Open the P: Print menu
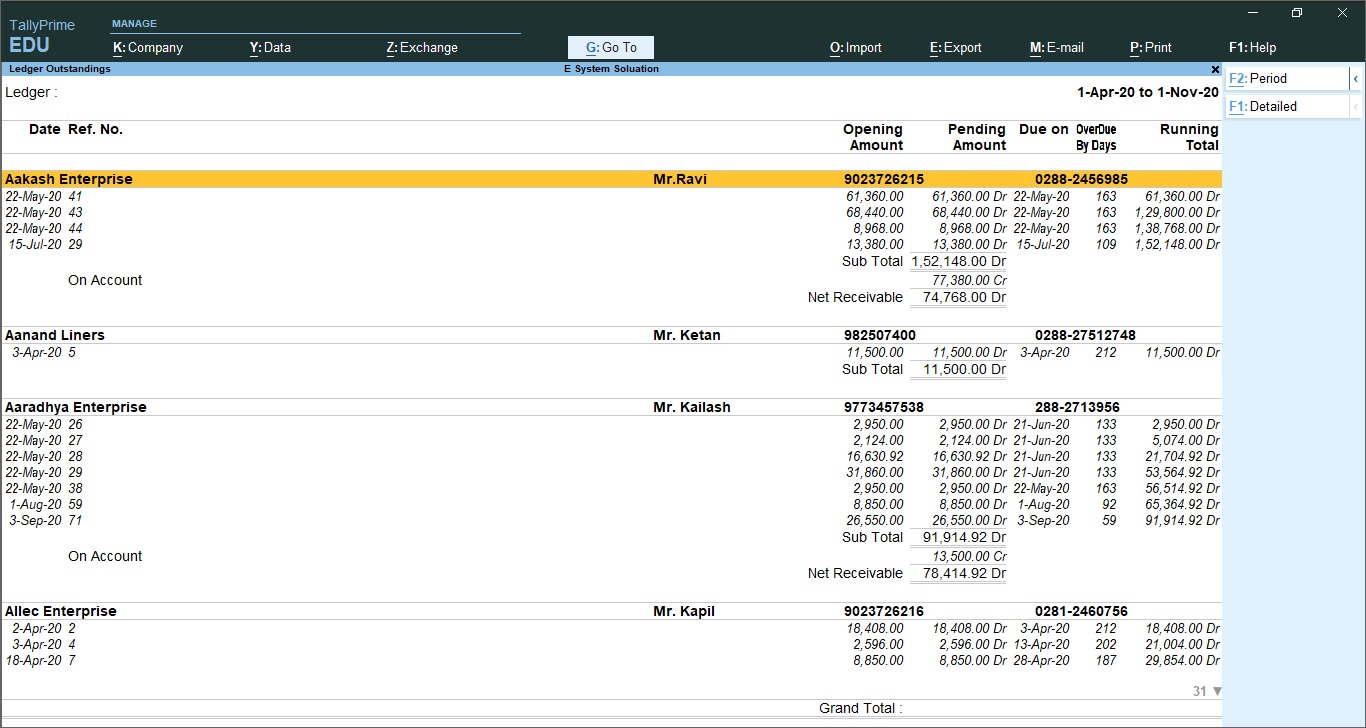 (x=1150, y=47)
